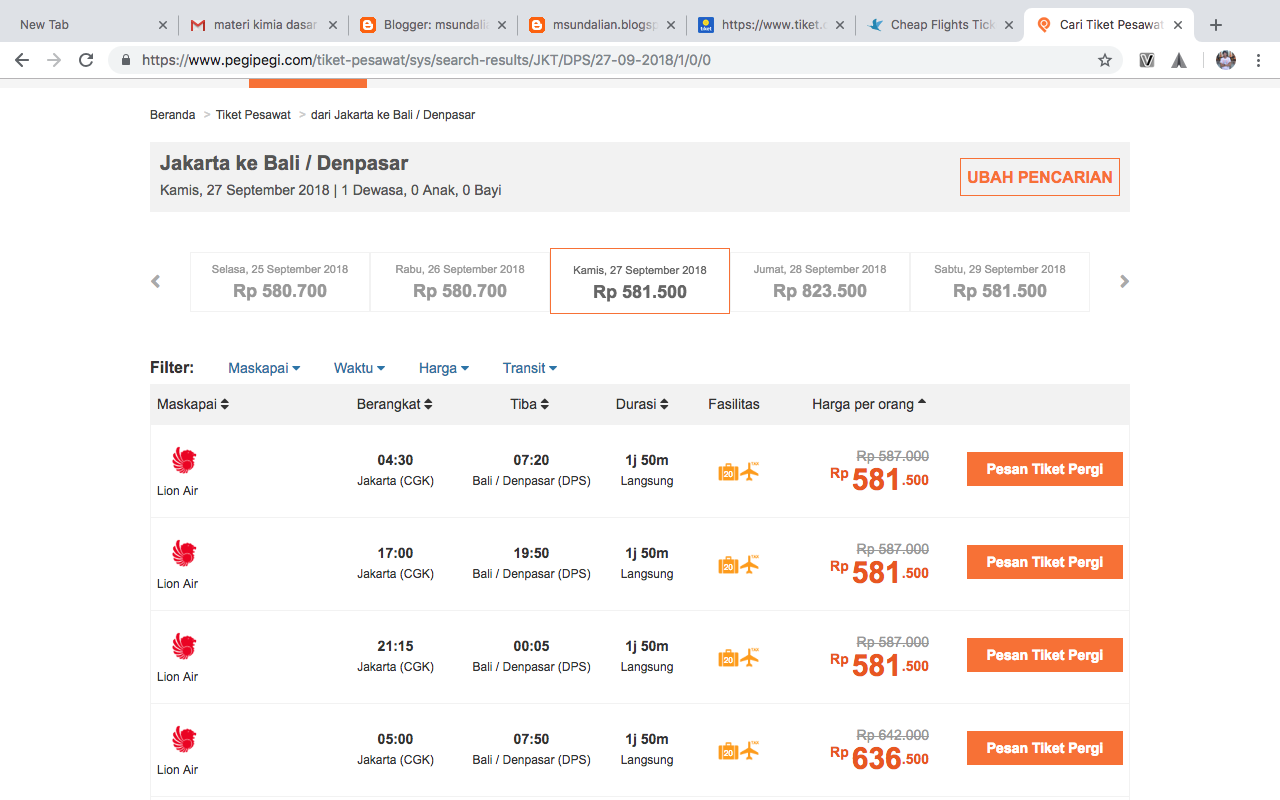Reload the page with refresh icon
The height and width of the screenshot is (800, 1280).
pyautogui.click(x=86, y=60)
